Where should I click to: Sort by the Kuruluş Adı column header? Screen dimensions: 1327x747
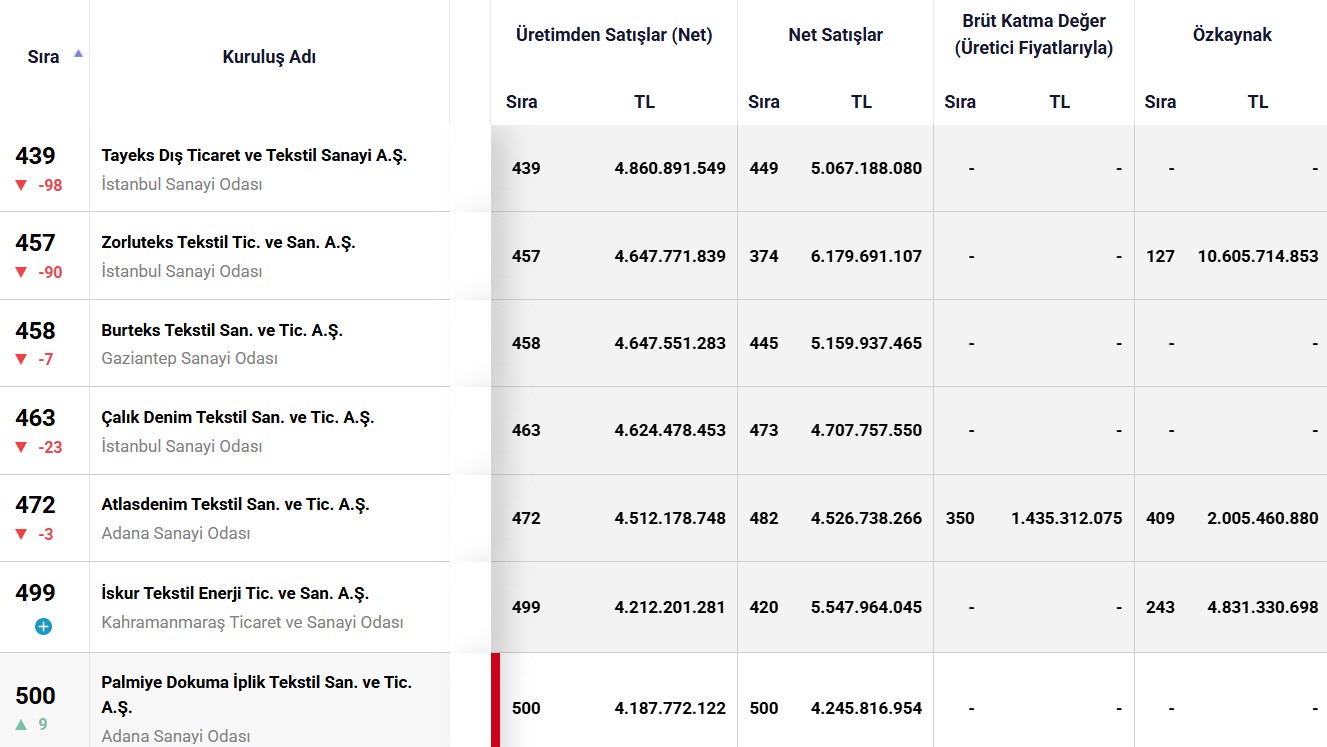(269, 57)
